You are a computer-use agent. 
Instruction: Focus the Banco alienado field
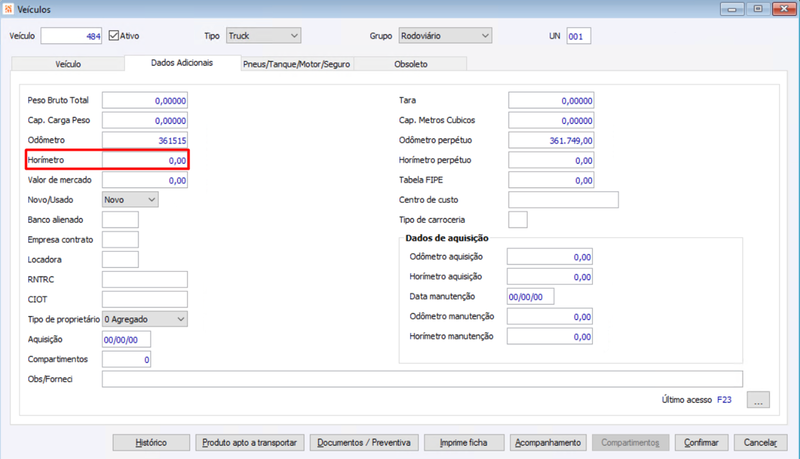click(x=120, y=220)
